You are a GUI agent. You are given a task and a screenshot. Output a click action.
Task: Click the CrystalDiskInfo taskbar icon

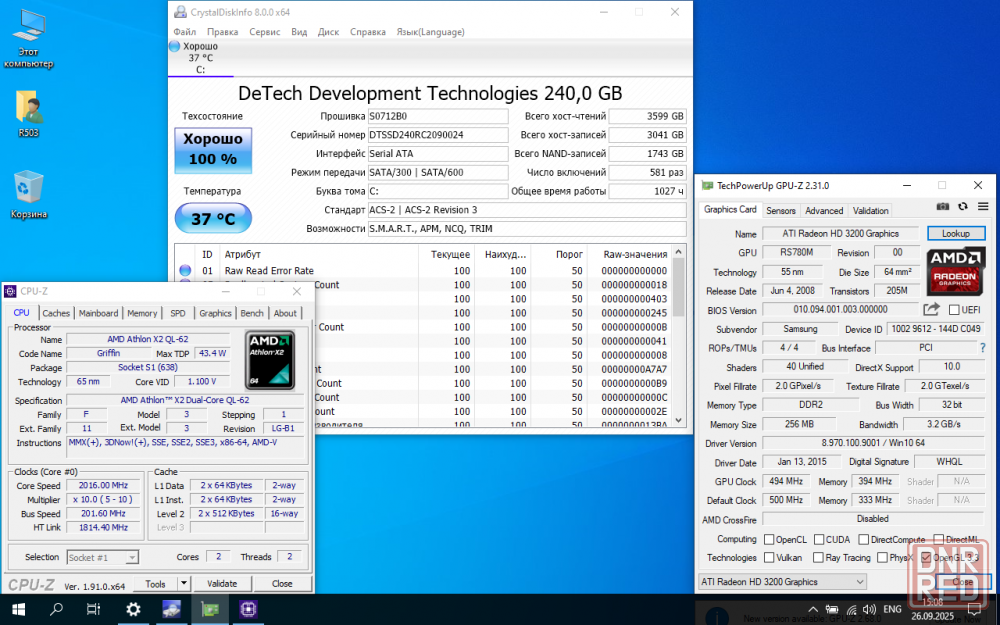point(171,608)
